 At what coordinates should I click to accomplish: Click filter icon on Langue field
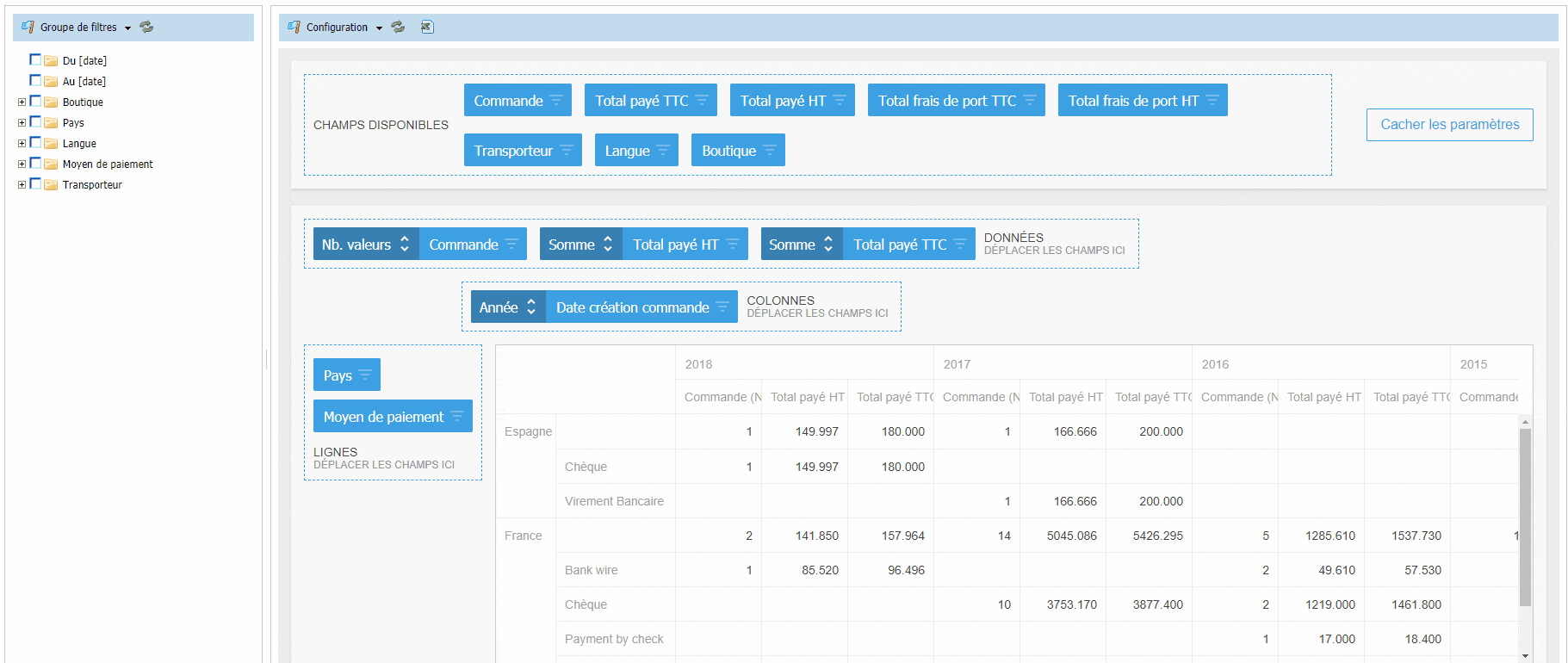coord(663,151)
